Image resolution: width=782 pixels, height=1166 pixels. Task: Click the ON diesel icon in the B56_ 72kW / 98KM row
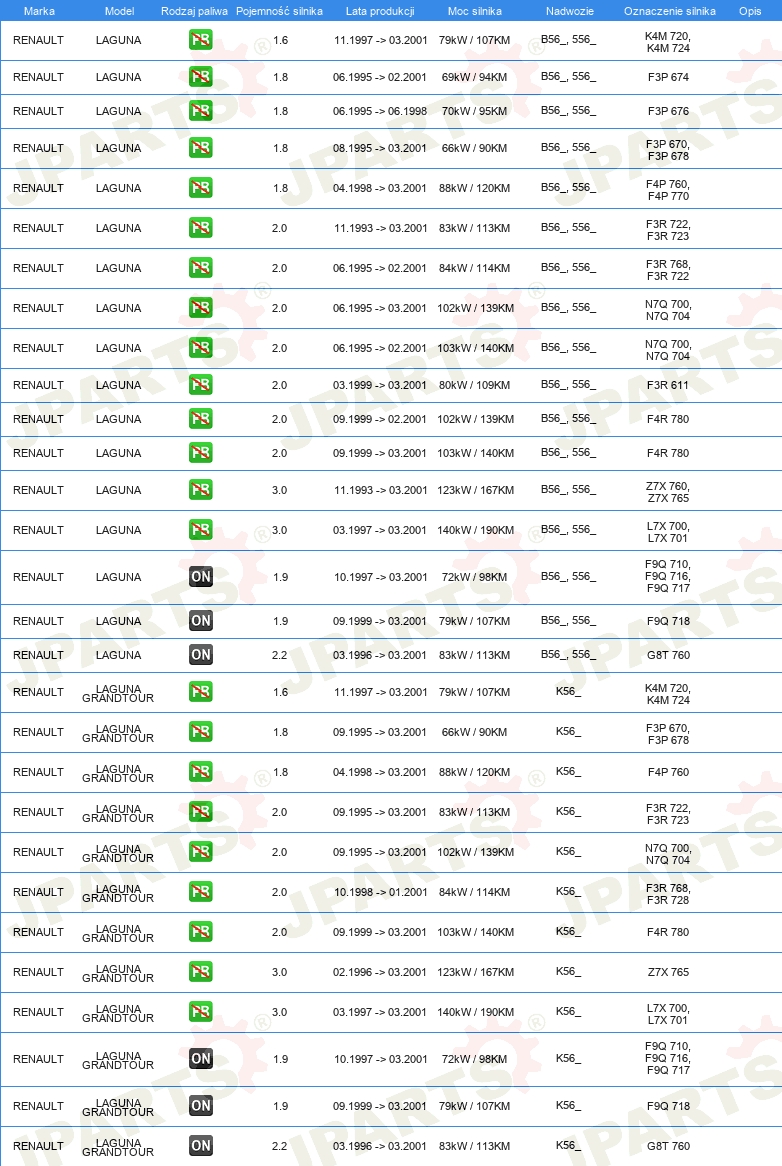[x=201, y=576]
